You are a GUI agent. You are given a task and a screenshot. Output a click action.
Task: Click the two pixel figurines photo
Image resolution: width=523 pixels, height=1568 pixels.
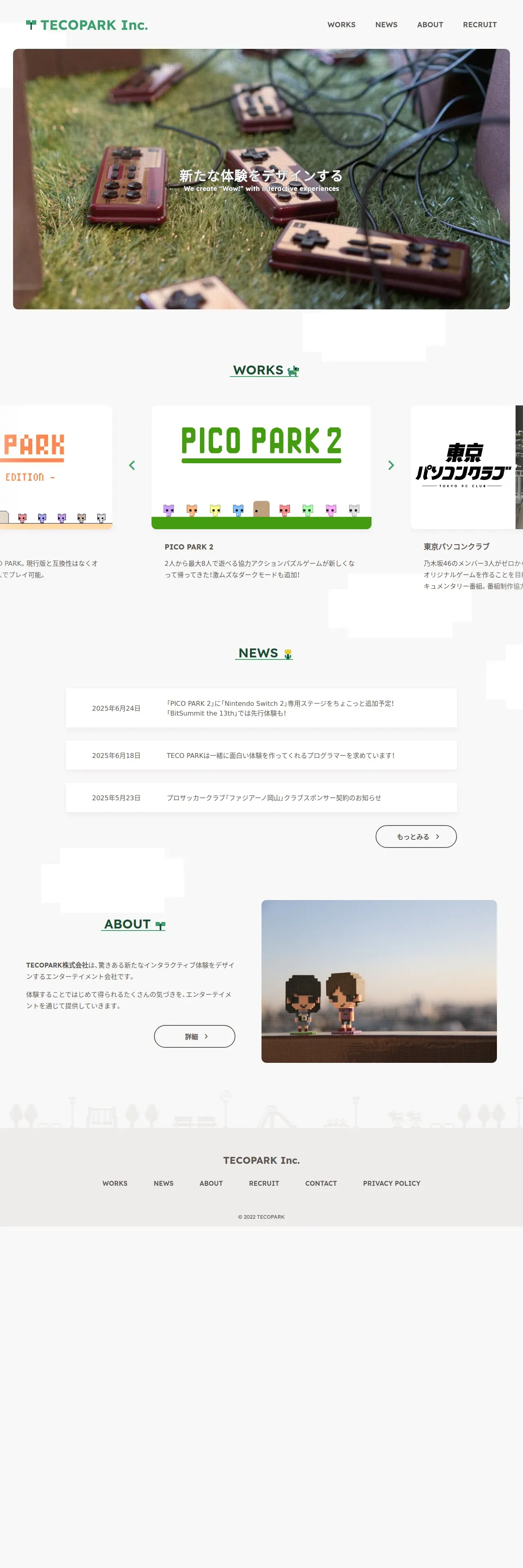click(x=379, y=981)
